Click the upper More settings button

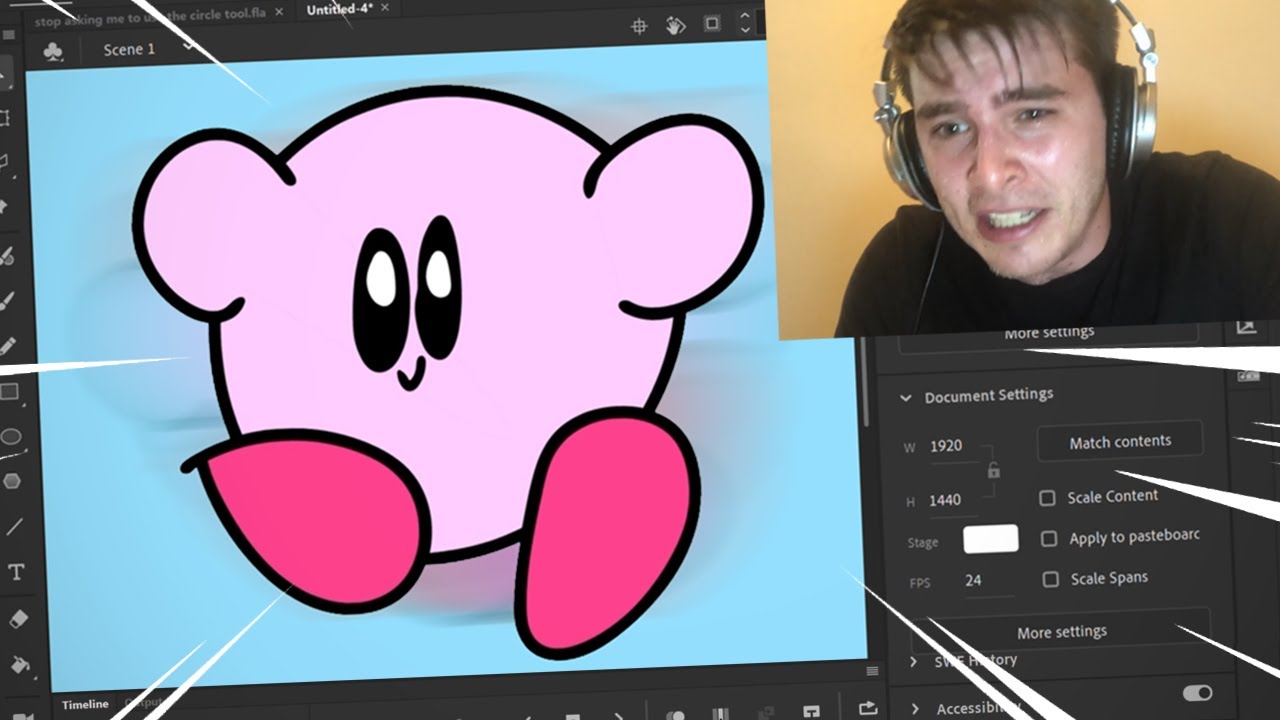pyautogui.click(x=1049, y=334)
